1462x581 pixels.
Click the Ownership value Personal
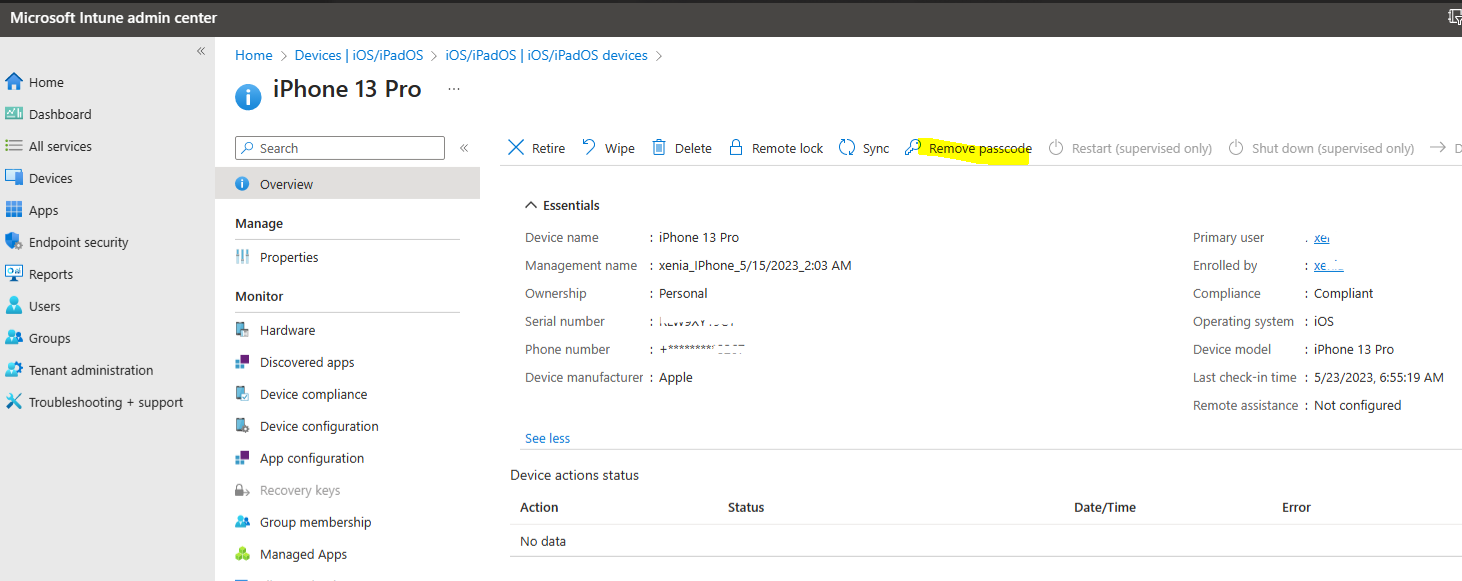(683, 294)
